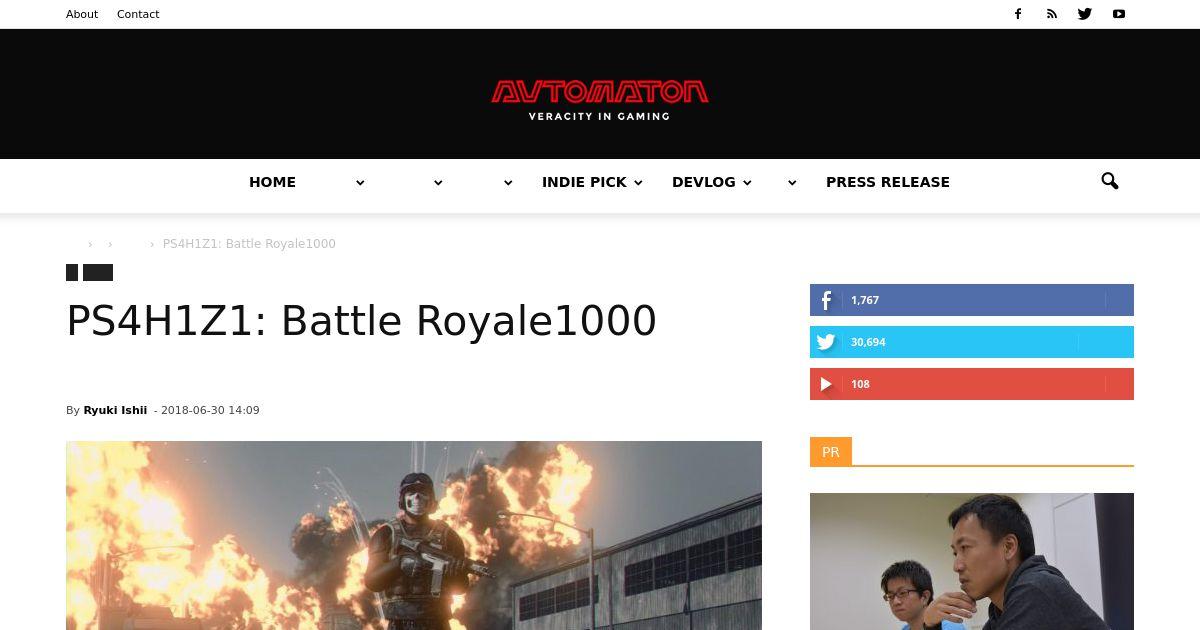Open the INDIE PICK menu item
Screen dimensions: 1200x630
[x=584, y=182]
